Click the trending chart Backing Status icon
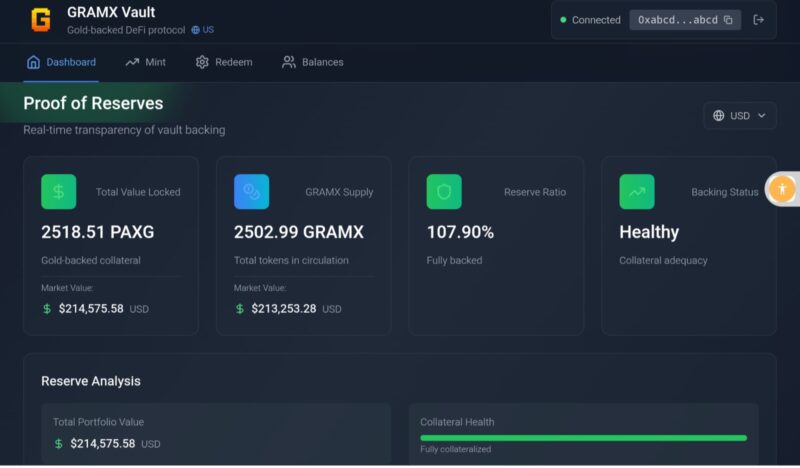800x468 pixels. point(637,191)
